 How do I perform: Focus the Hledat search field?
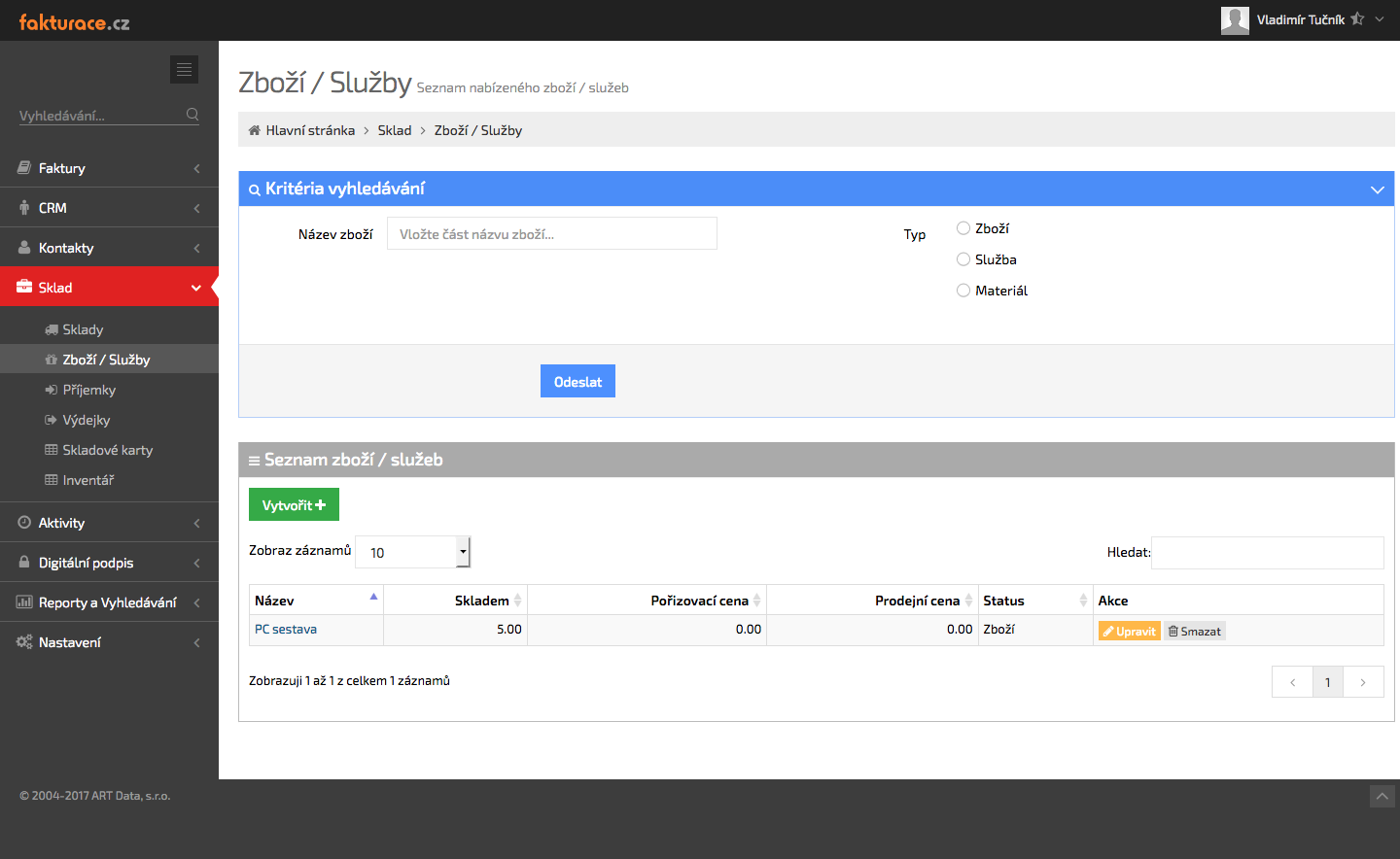1268,552
